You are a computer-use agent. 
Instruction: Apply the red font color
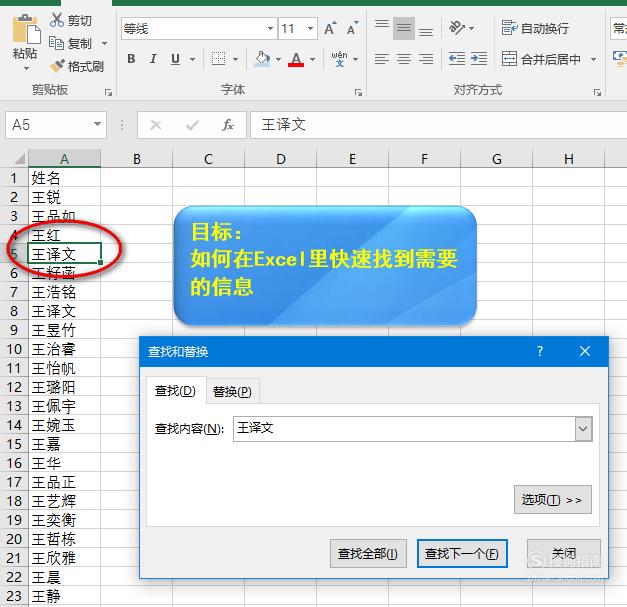(x=296, y=59)
